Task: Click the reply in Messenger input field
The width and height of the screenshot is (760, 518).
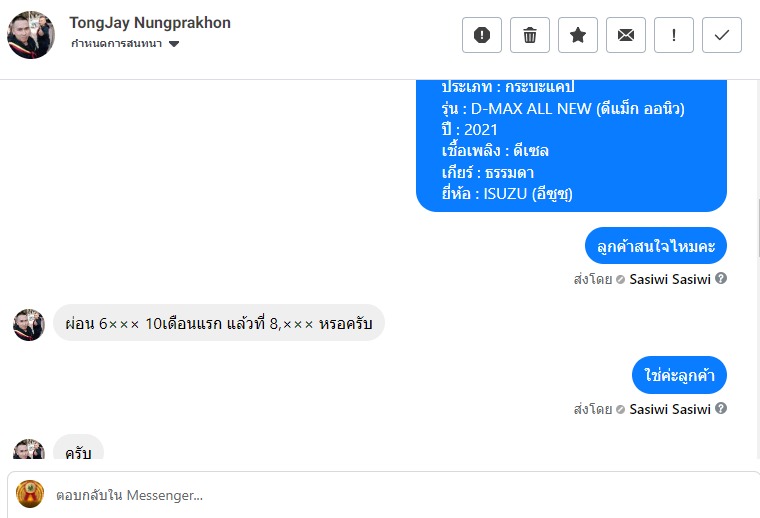Action: coord(383,495)
